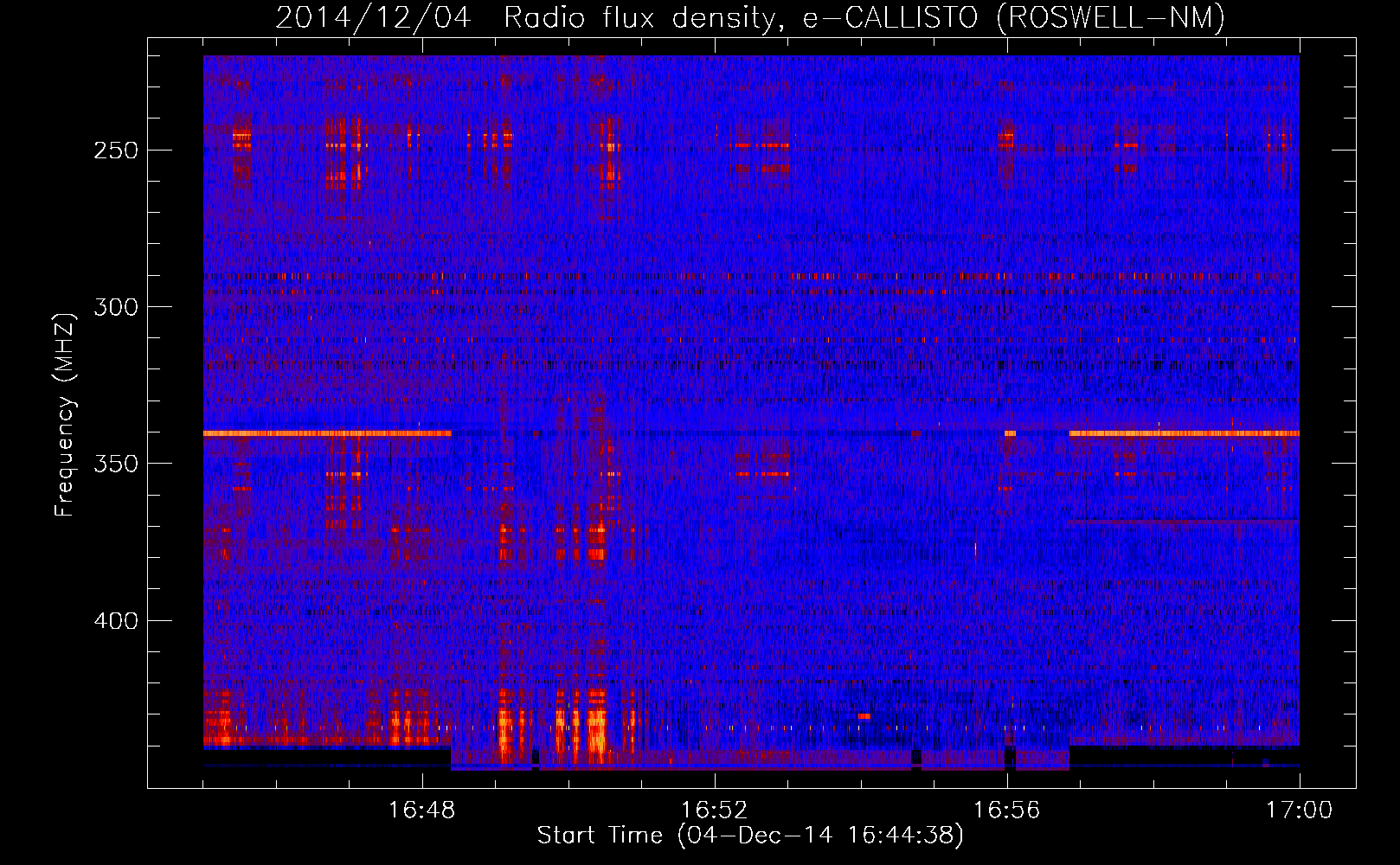Click the 250 frequency tick label
1400x865 pixels.
116,151
